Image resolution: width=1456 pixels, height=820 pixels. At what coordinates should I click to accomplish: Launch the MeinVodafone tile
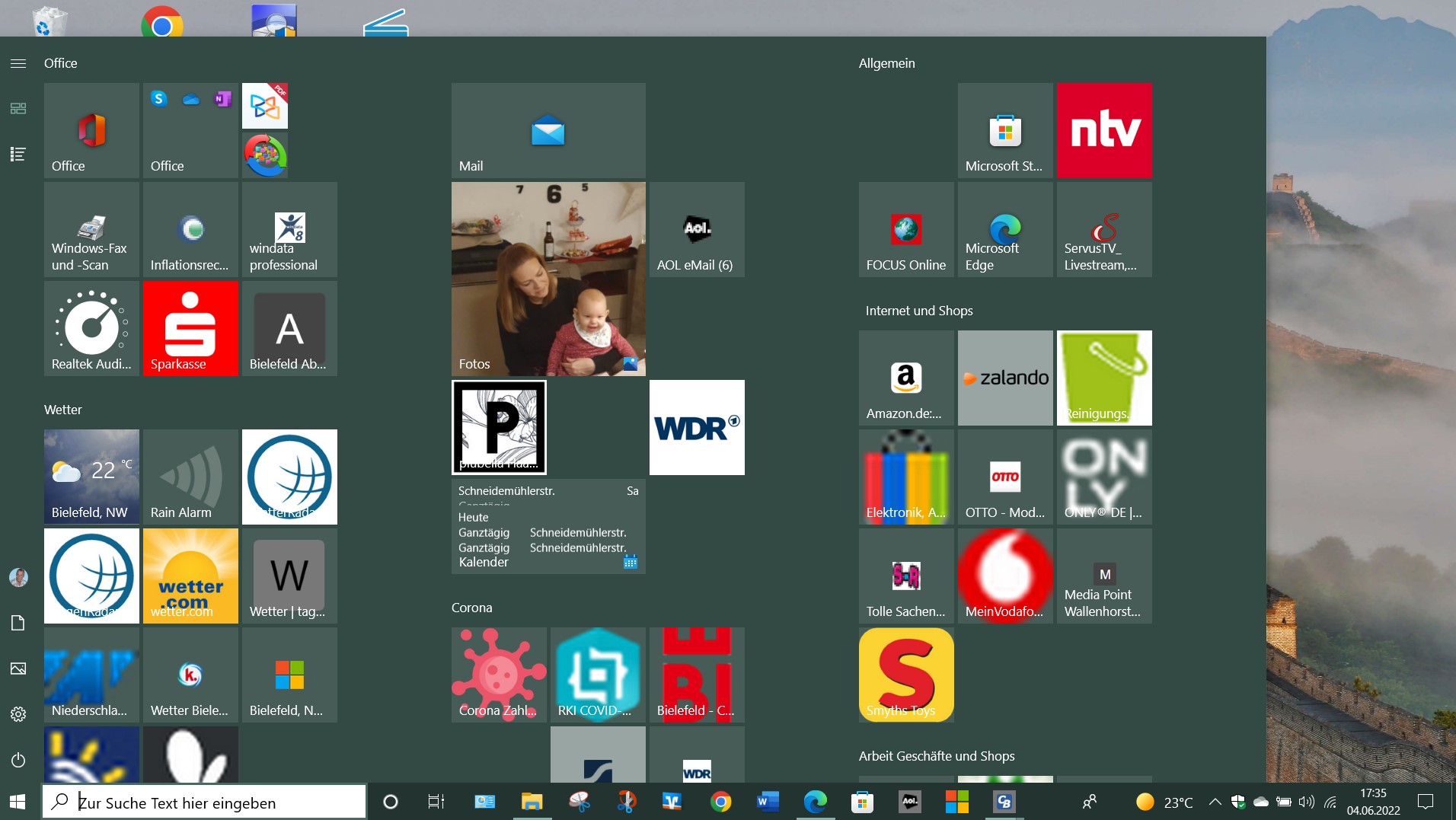[x=1005, y=576]
